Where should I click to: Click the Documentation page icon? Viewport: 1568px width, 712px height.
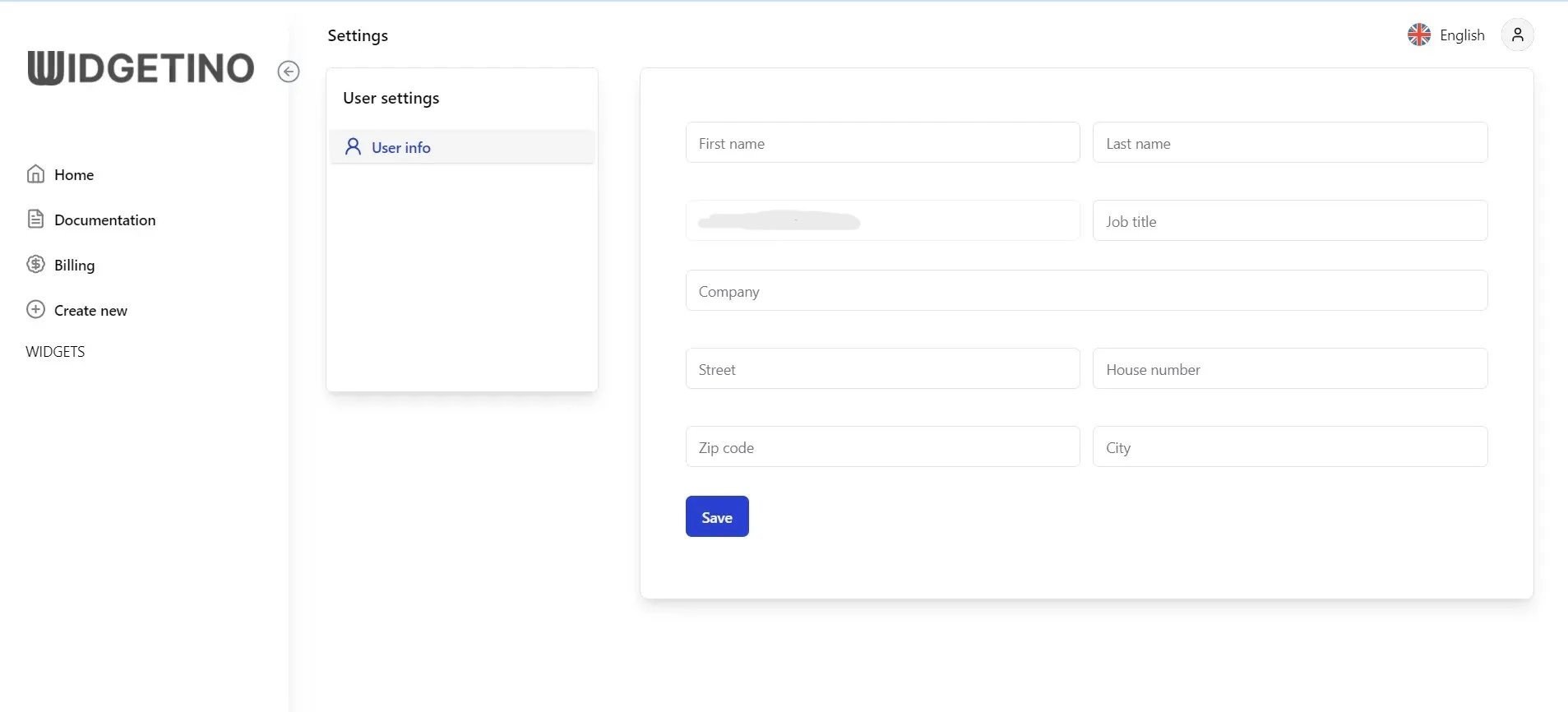click(35, 220)
